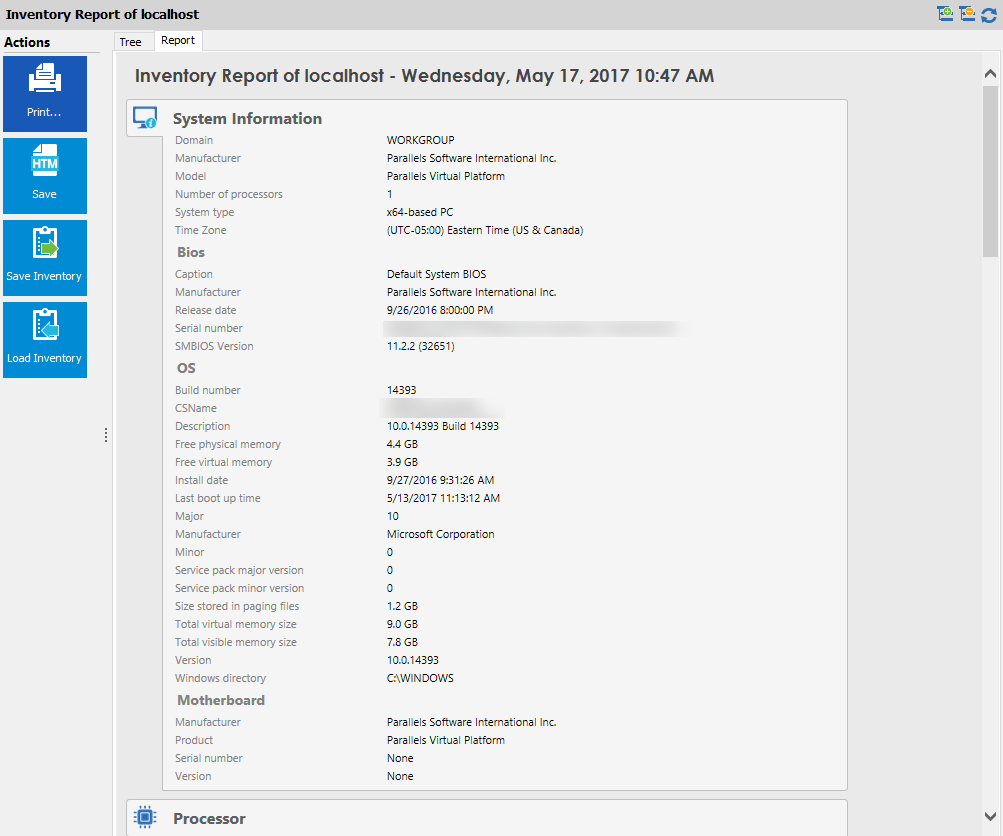The height and width of the screenshot is (836, 1003).
Task: Refresh the inventory report
Action: [x=989, y=13]
